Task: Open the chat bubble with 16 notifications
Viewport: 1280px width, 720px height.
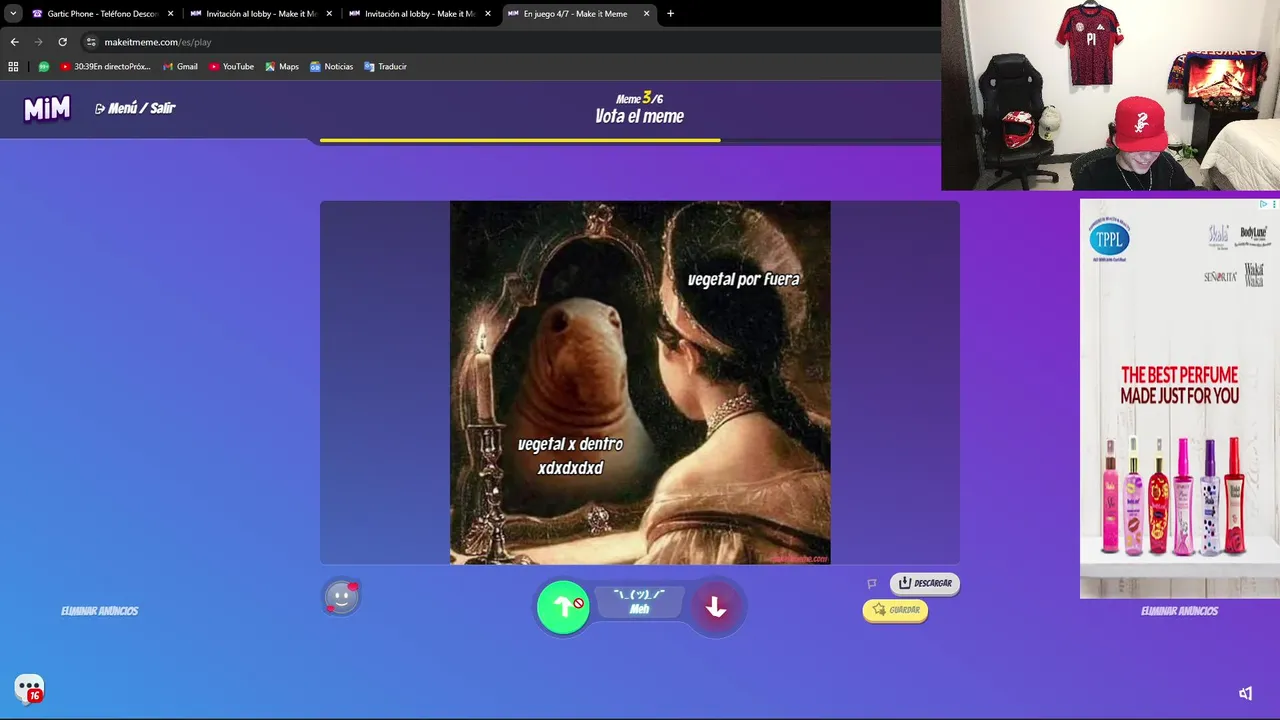Action: [x=29, y=688]
